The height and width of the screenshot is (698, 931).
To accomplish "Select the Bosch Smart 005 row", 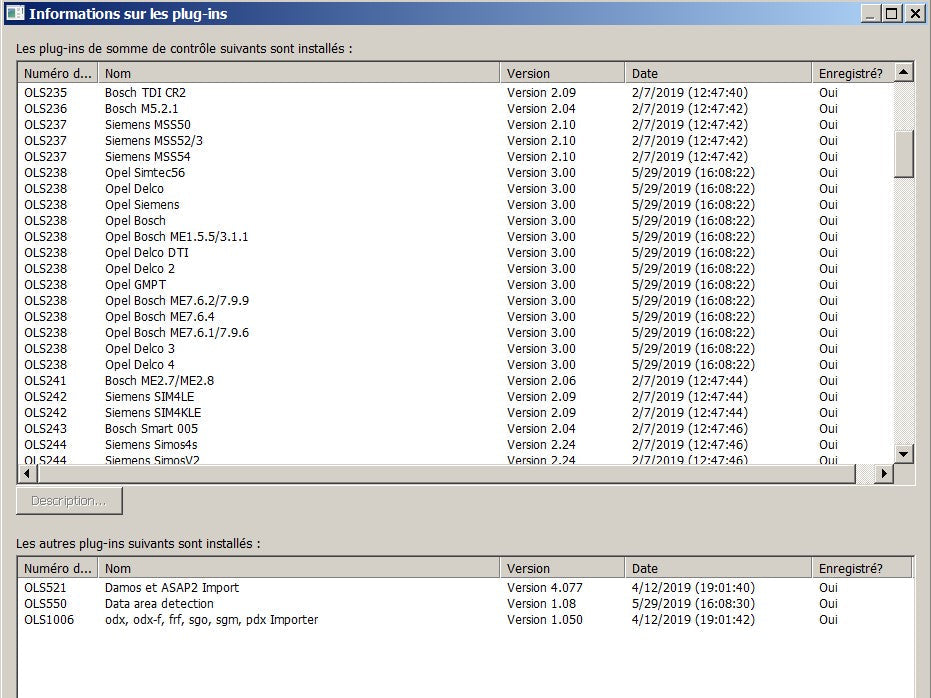I will (455, 429).
